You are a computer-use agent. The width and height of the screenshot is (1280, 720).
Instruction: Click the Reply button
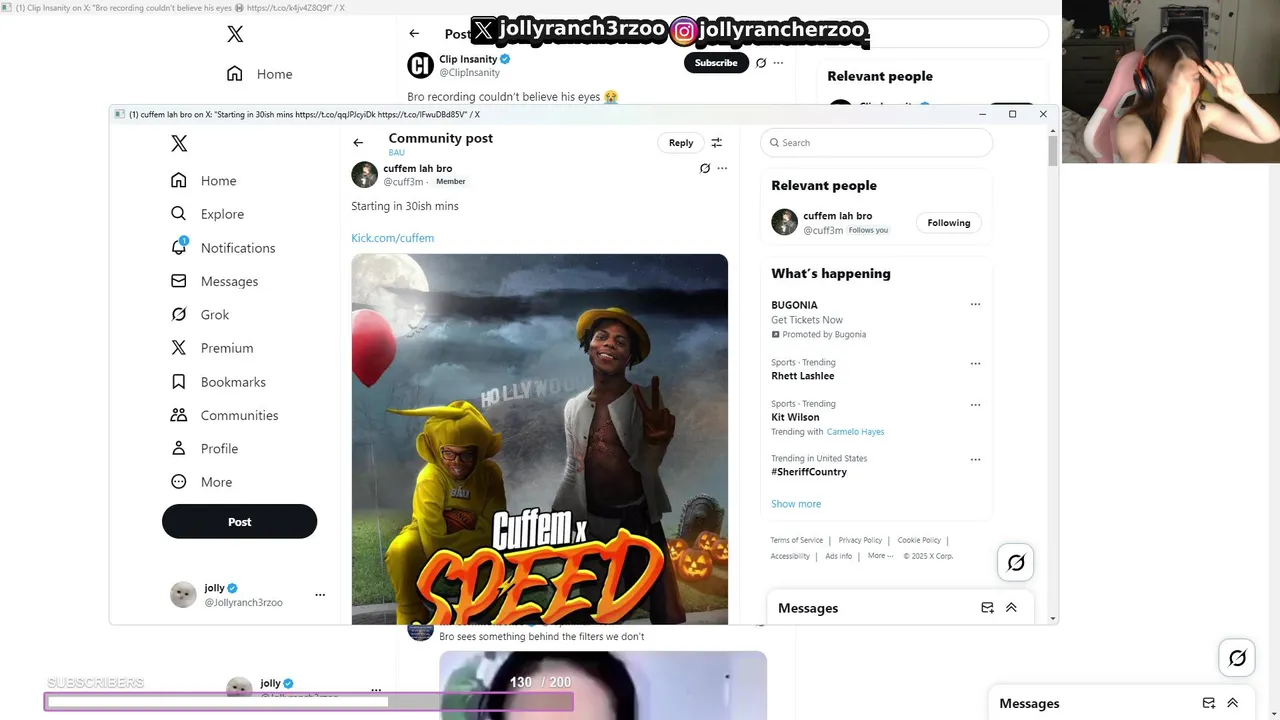[681, 143]
